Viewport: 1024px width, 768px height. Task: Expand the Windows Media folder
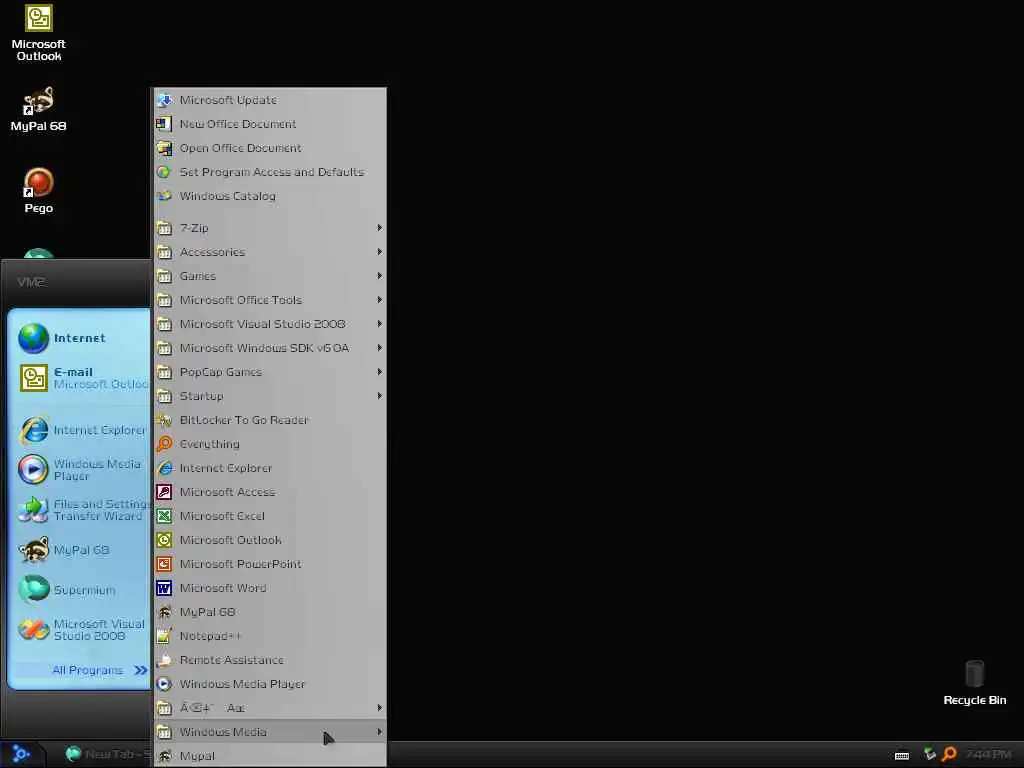pos(270,732)
